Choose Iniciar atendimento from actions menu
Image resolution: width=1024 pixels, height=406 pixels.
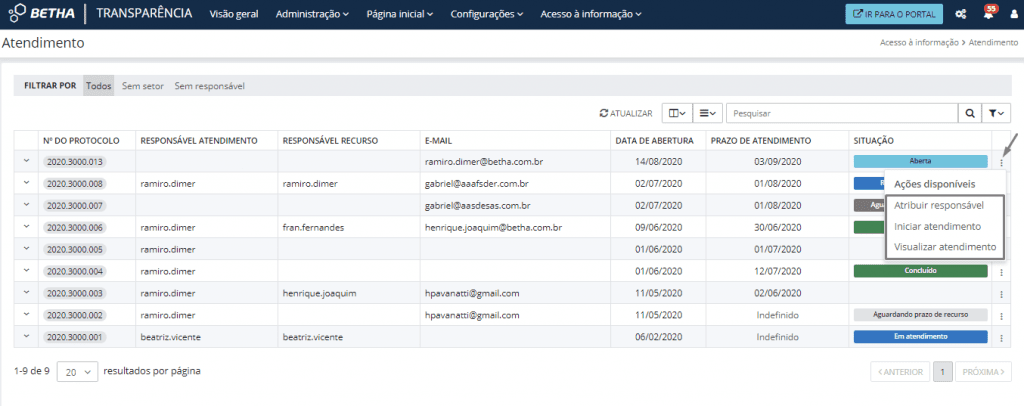pos(937,226)
